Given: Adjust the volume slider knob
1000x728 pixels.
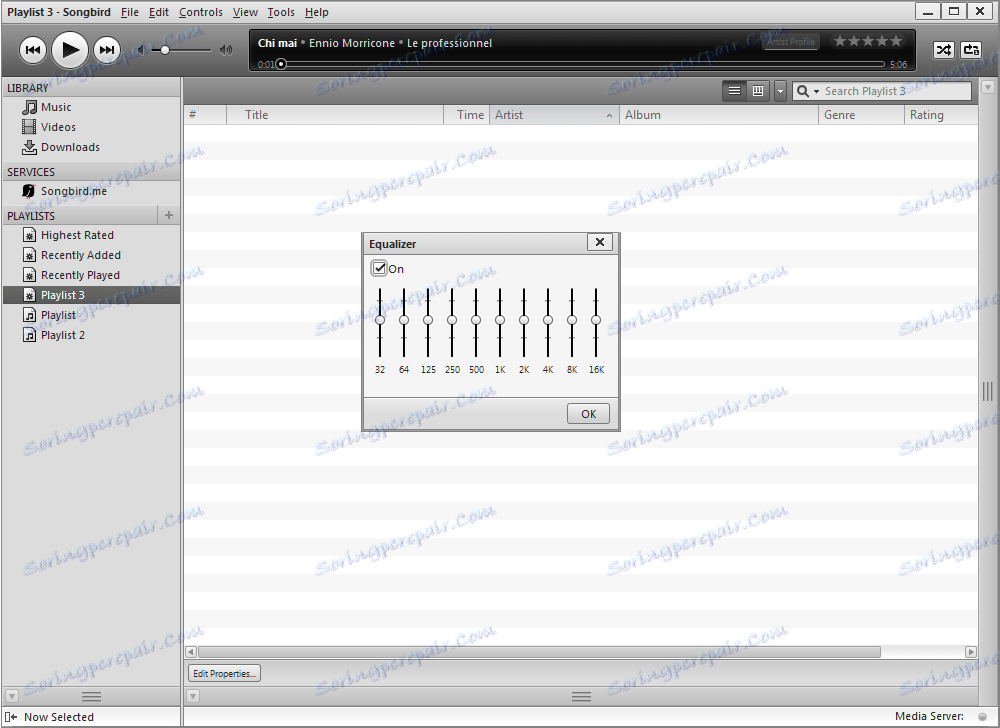Looking at the screenshot, I should (x=165, y=50).
